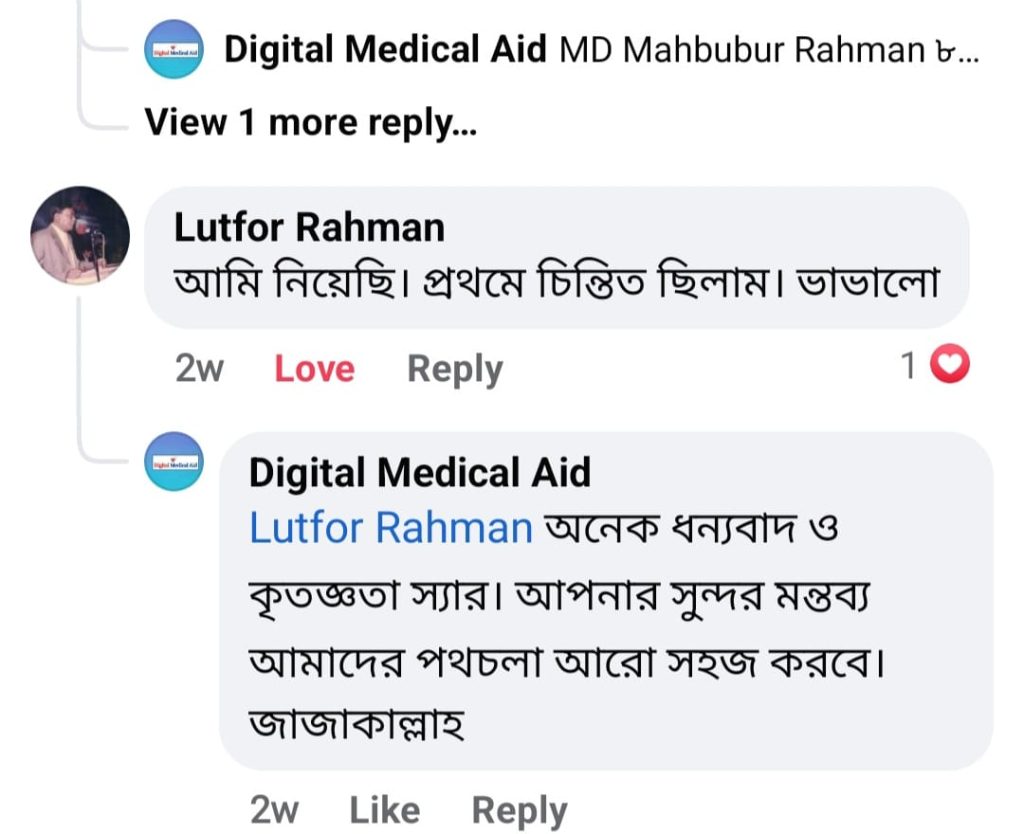Open Digital Medical Aid name in top collapsed reply
This screenshot has width=1024, height=834.
pyautogui.click(x=385, y=49)
